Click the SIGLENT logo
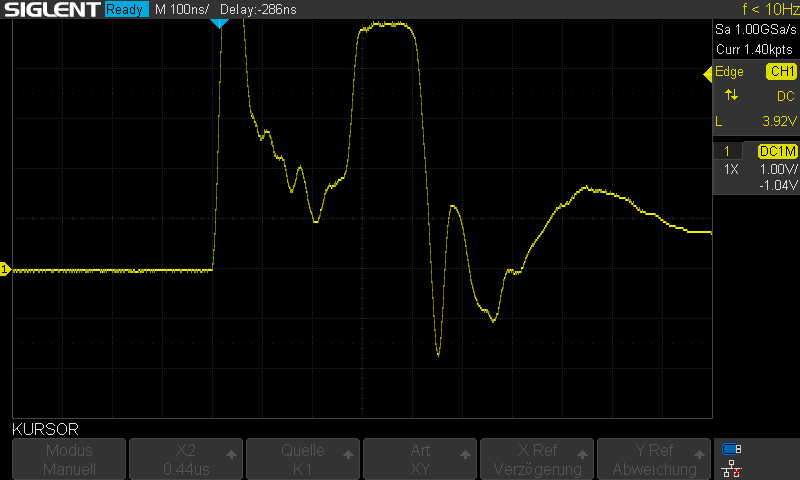 click(52, 9)
